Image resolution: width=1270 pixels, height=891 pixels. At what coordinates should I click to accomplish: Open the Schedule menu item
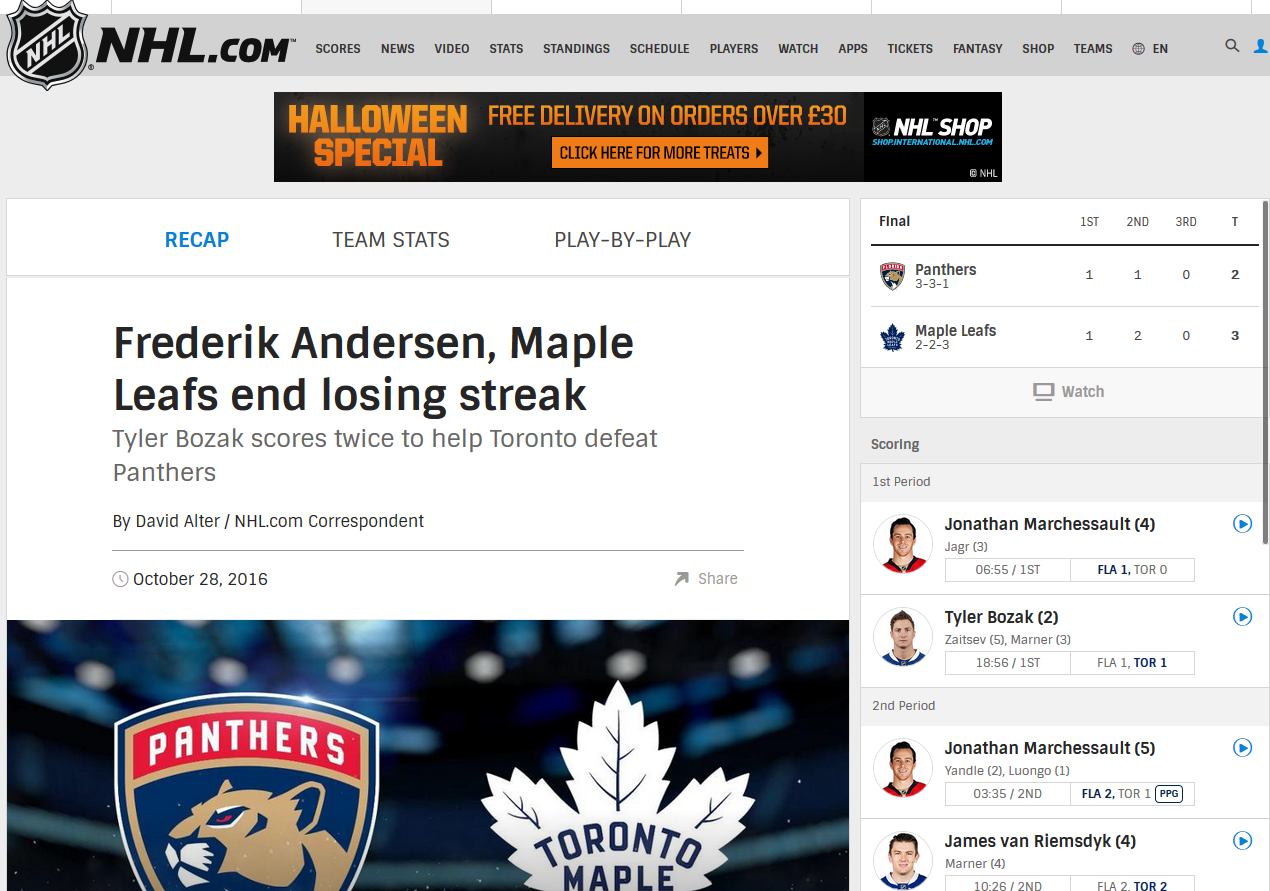point(659,48)
